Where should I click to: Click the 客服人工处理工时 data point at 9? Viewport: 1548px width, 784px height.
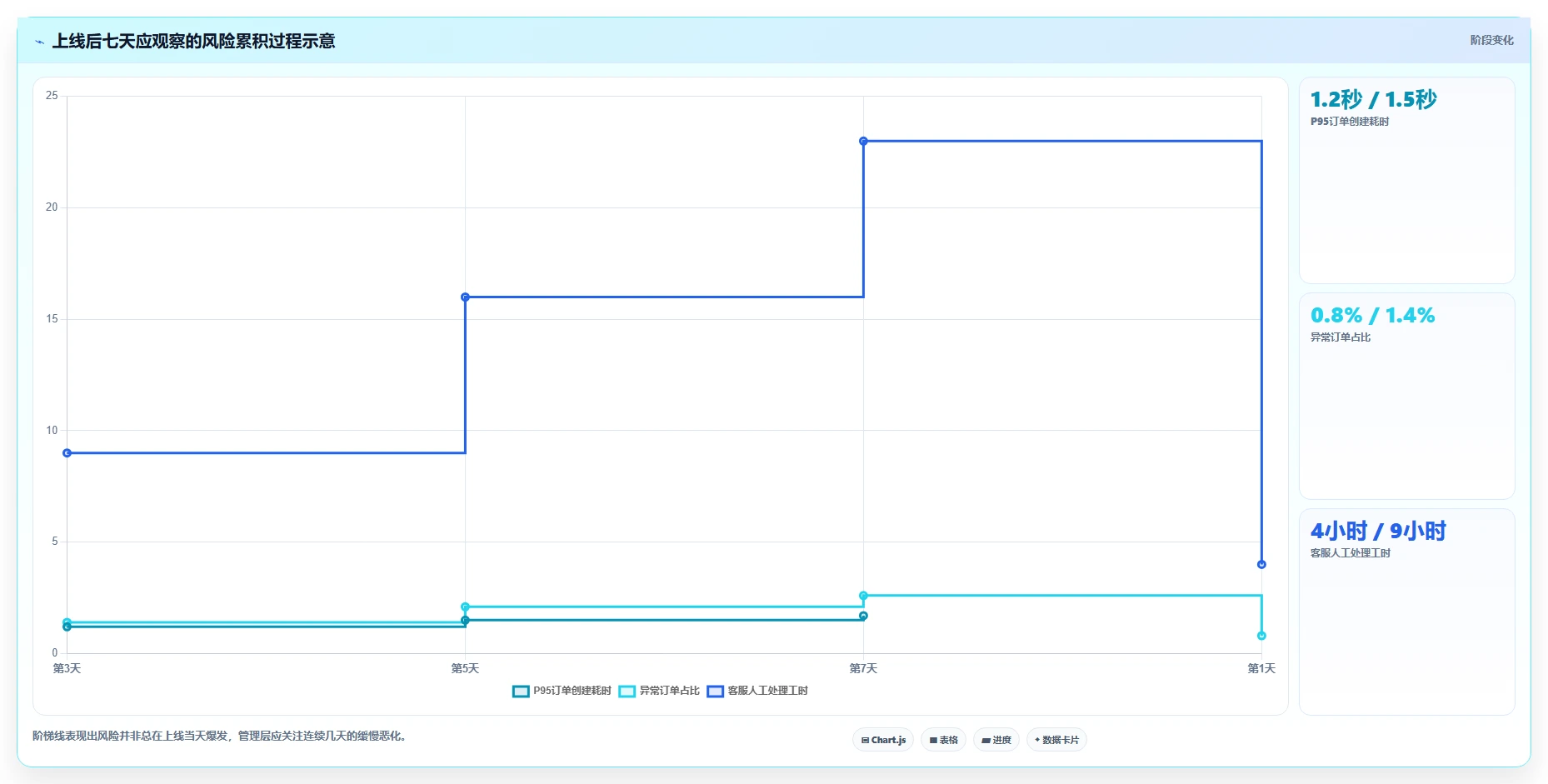pos(67,453)
